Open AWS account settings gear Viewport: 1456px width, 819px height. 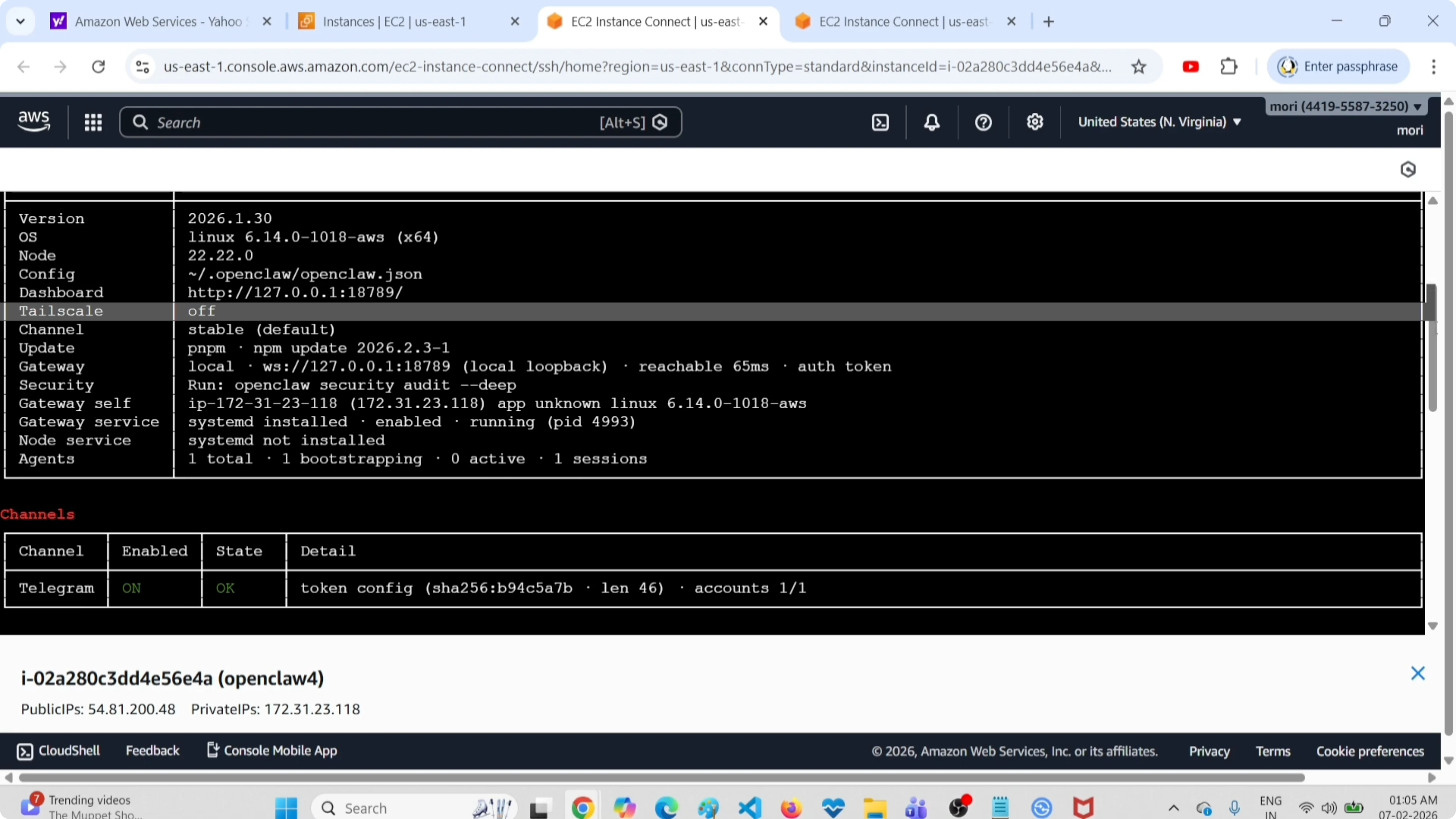tap(1035, 122)
